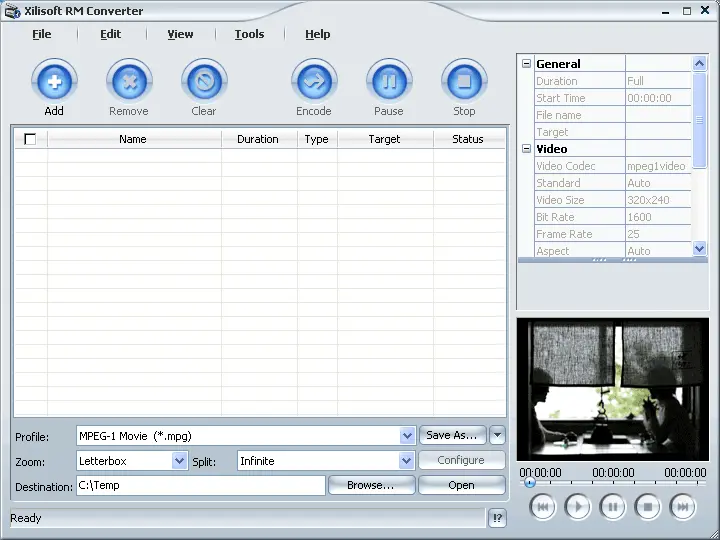
Task: Collapse the General property group
Action: tap(527, 64)
